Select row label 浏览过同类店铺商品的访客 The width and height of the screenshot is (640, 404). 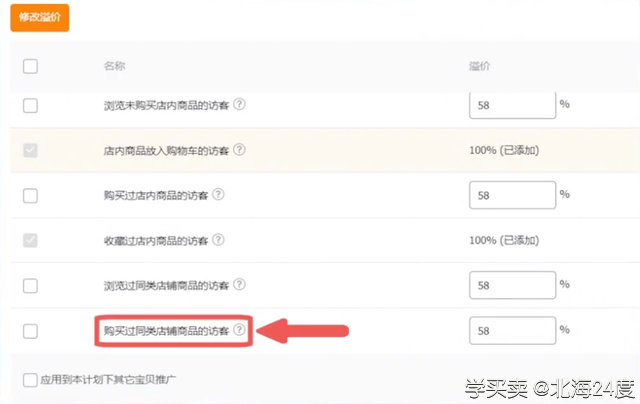click(166, 286)
